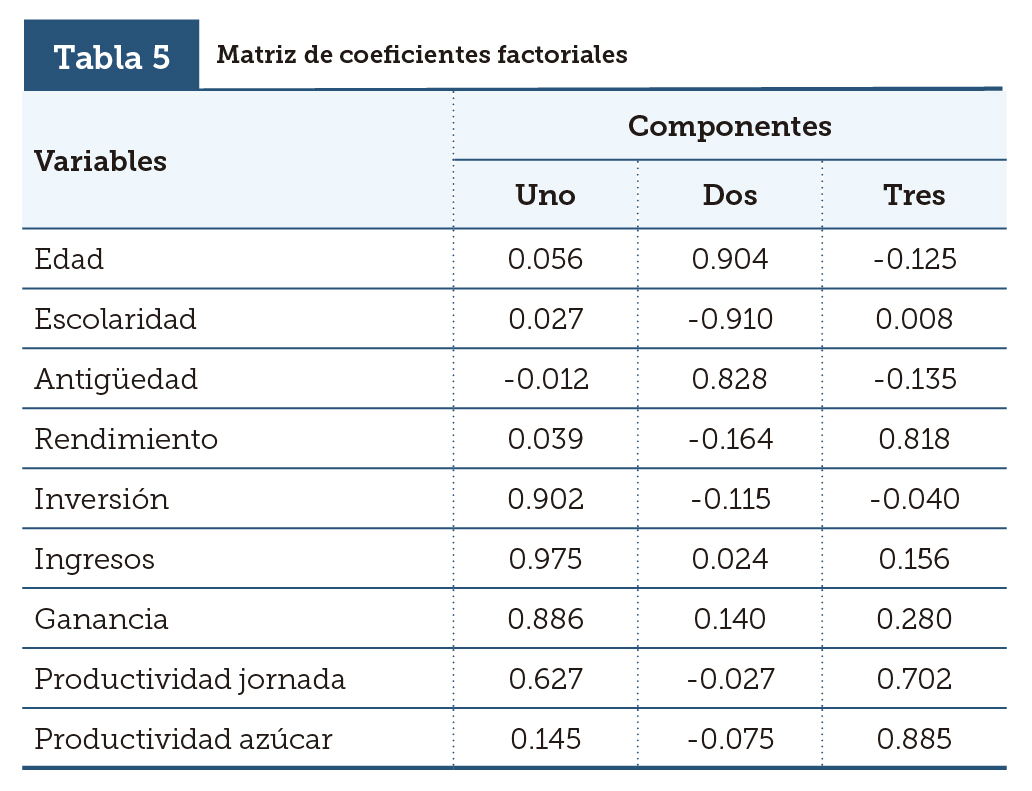Select the "Escolaridad" row label

[x=115, y=319]
